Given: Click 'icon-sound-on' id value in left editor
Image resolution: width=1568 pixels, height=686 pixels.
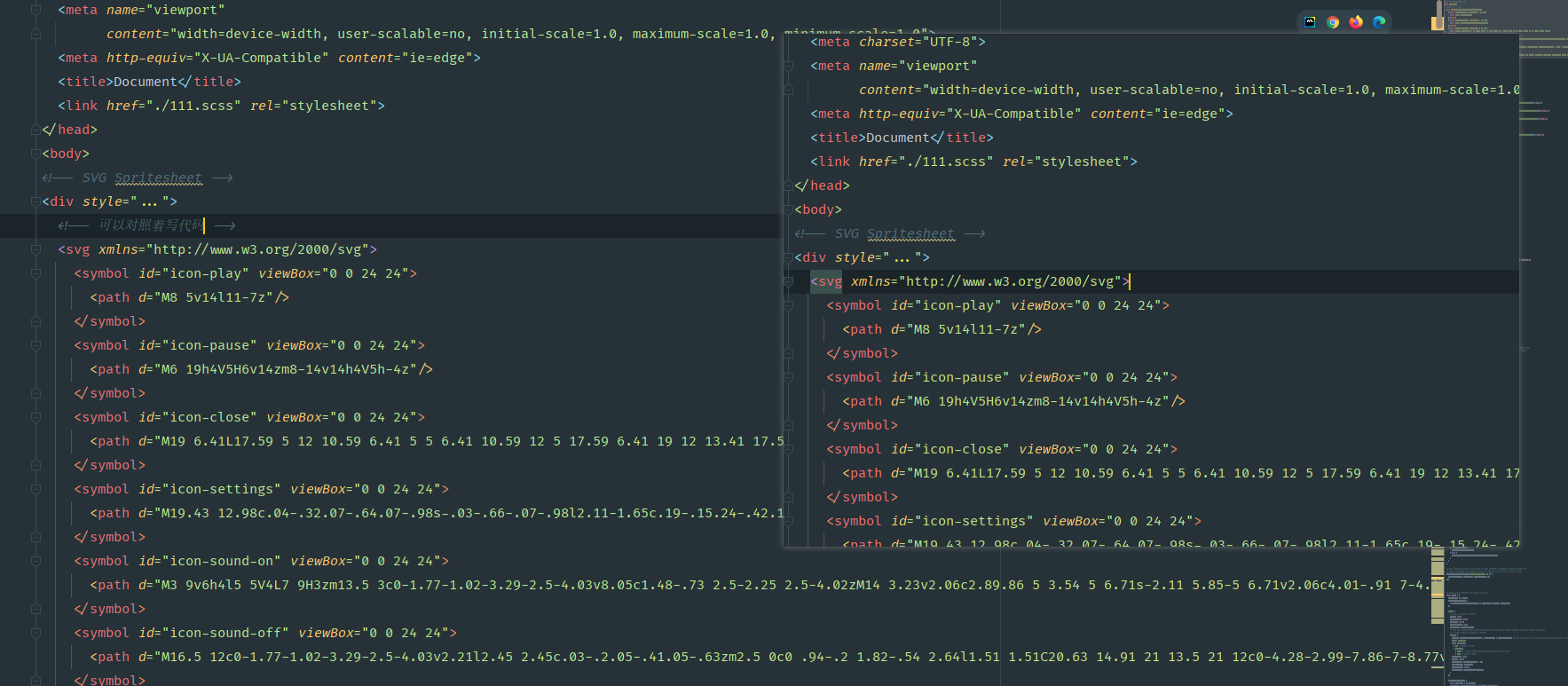Looking at the screenshot, I should coord(222,561).
